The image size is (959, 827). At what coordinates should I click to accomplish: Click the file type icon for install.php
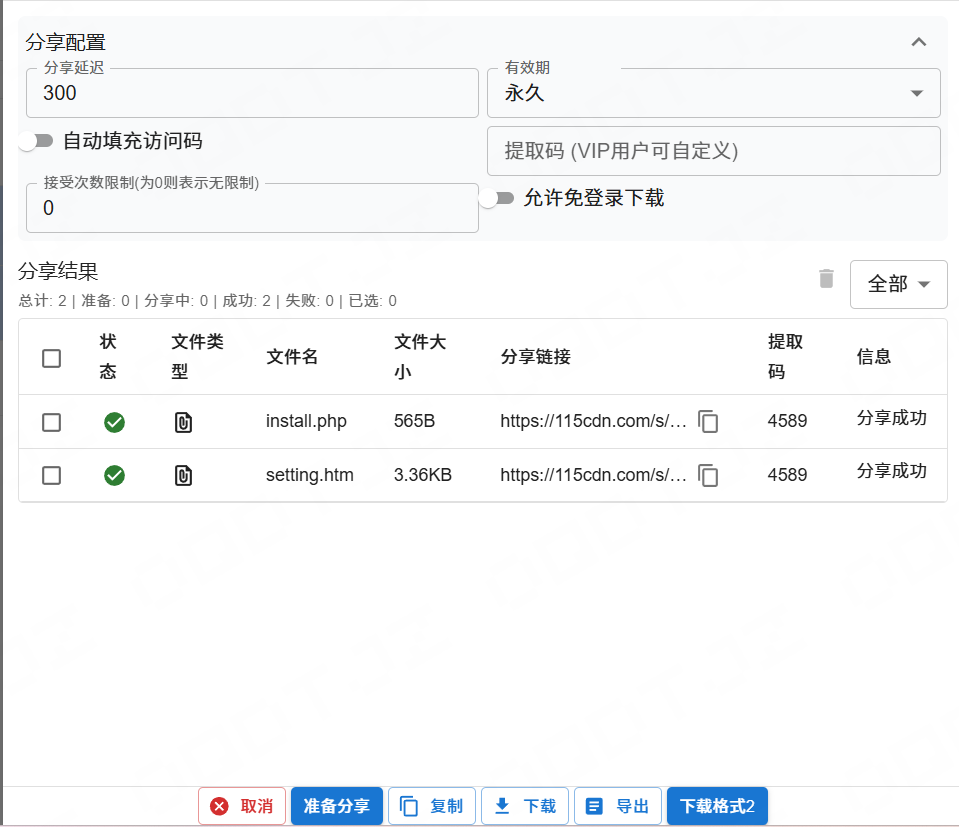(x=182, y=422)
